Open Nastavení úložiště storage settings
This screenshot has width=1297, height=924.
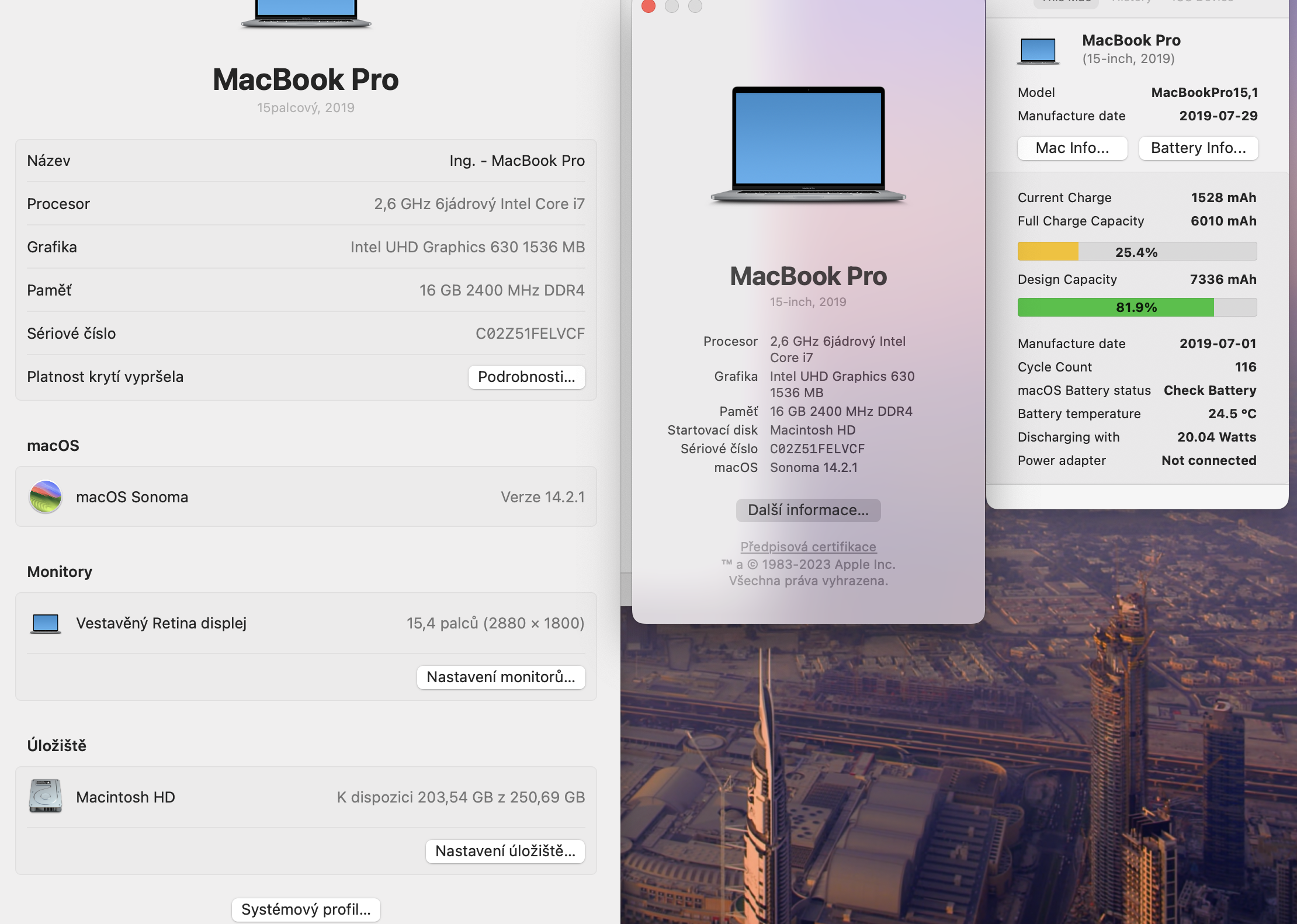click(505, 851)
